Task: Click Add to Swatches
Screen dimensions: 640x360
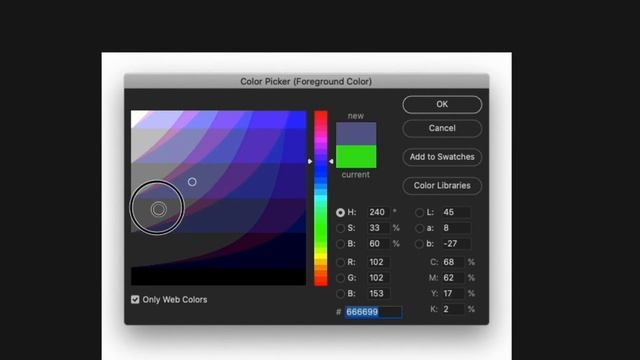Action: pos(442,157)
